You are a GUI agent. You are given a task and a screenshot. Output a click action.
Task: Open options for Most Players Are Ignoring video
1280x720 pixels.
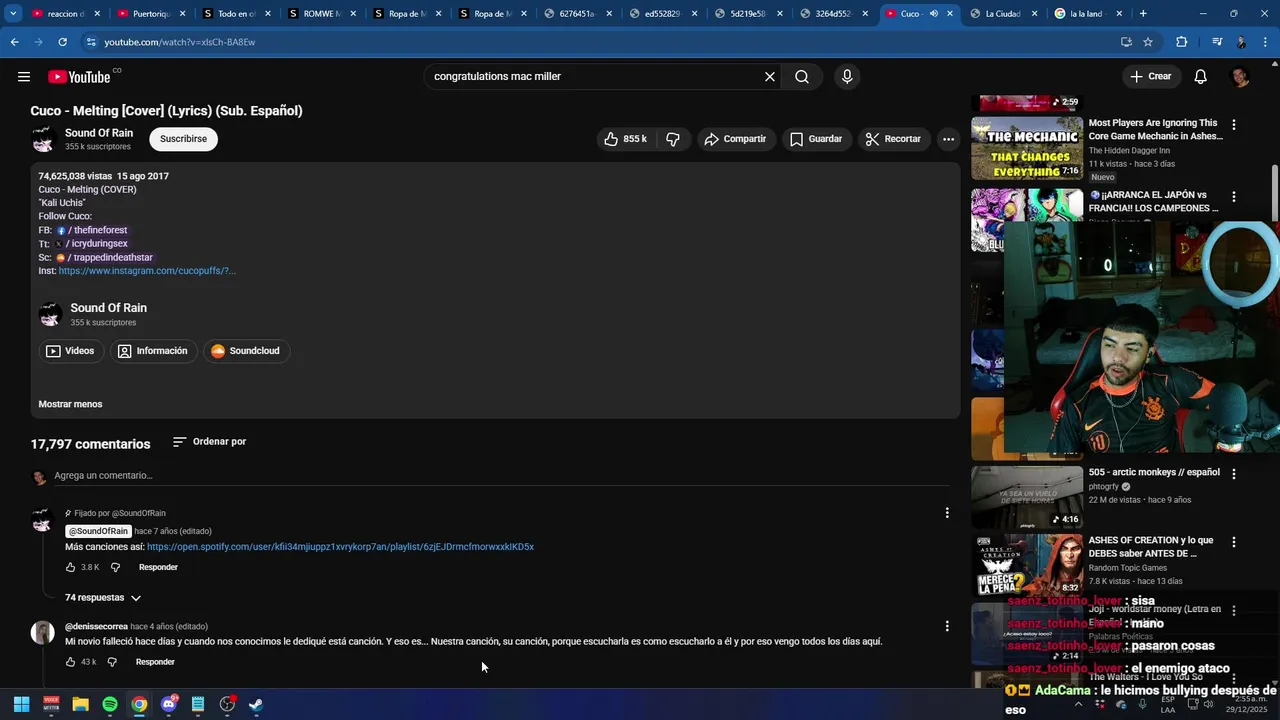coord(1234,125)
